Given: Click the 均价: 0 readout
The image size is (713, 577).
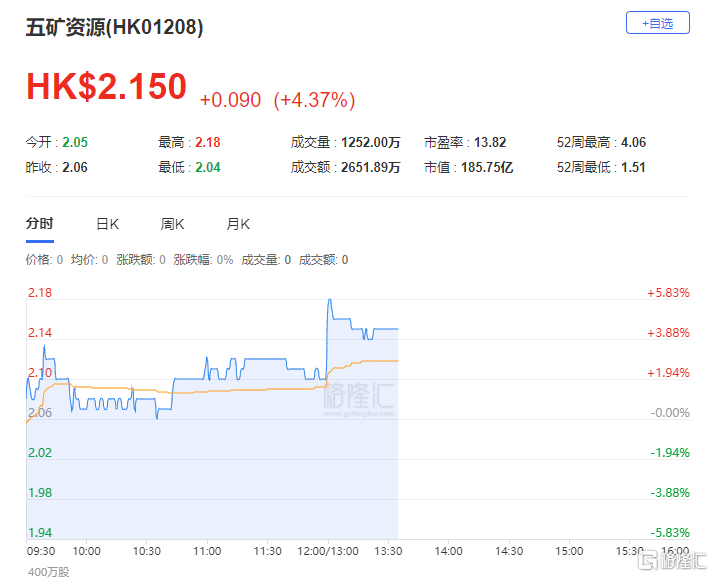Looking at the screenshot, I should point(90,260).
